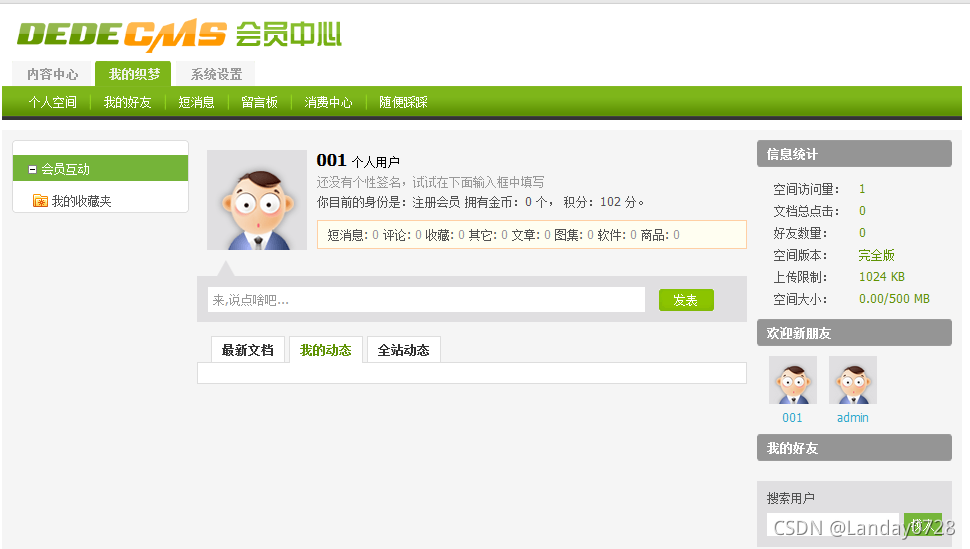970x549 pixels.
Task: Click the green 发表 button
Action: tap(686, 300)
